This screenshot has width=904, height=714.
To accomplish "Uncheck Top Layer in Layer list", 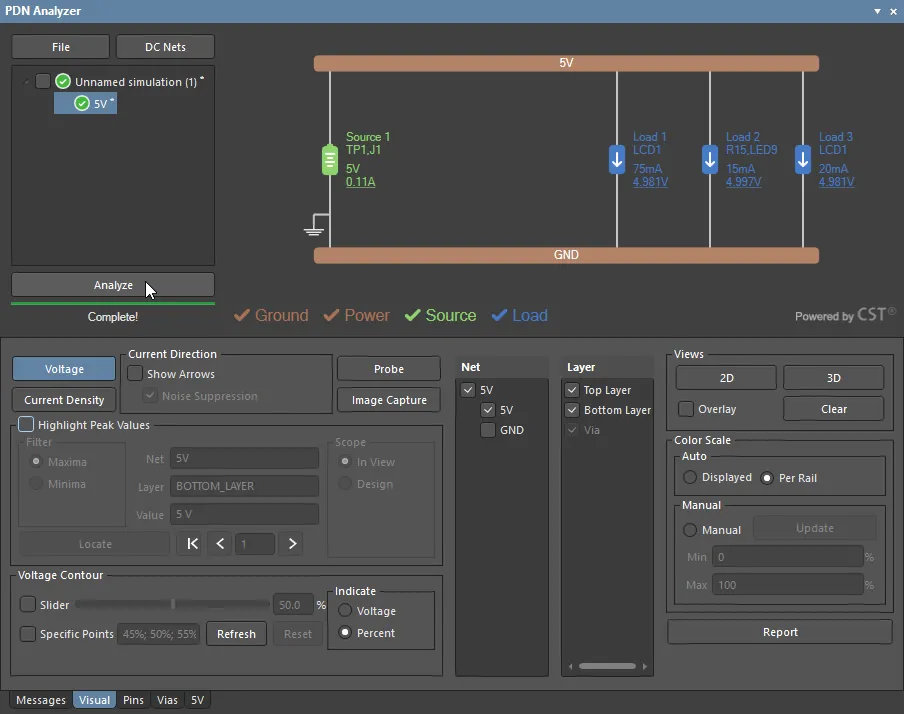I will [x=572, y=390].
